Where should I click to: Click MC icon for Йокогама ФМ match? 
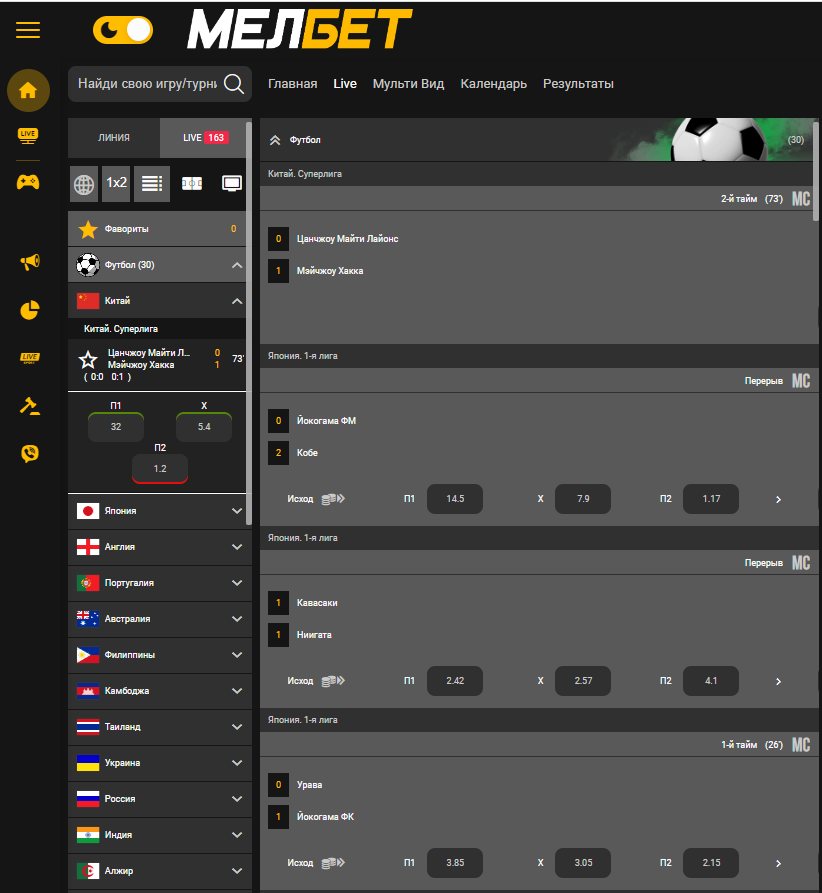tap(801, 380)
